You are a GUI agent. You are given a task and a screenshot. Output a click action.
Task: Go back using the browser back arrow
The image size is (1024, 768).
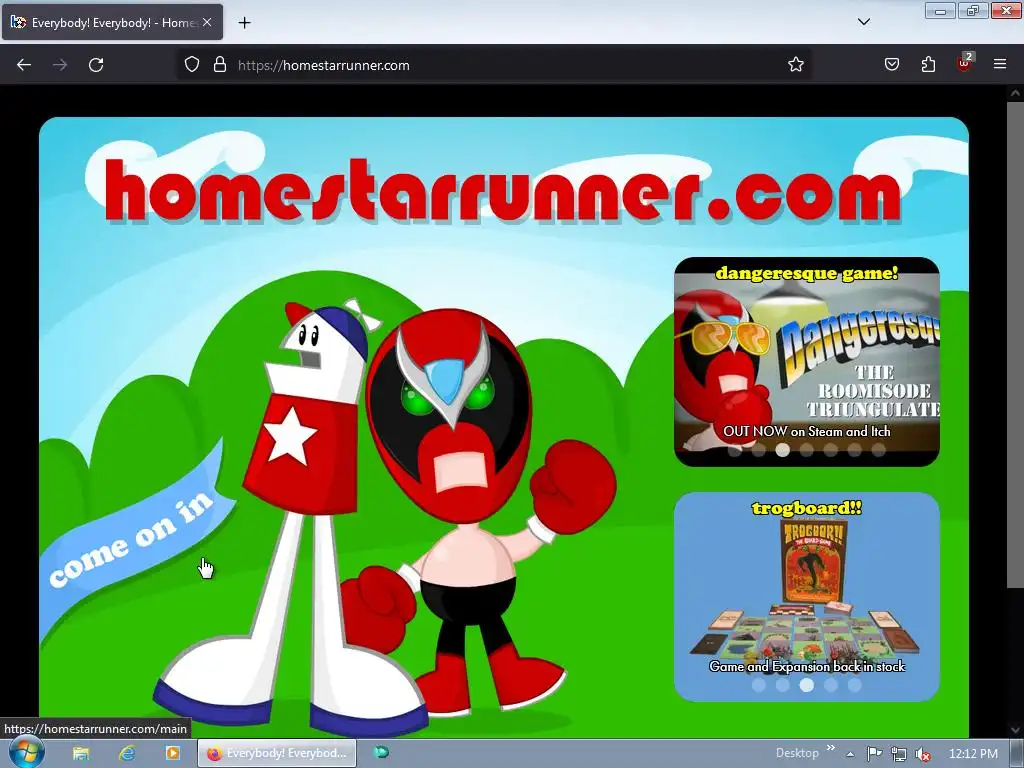click(x=24, y=65)
